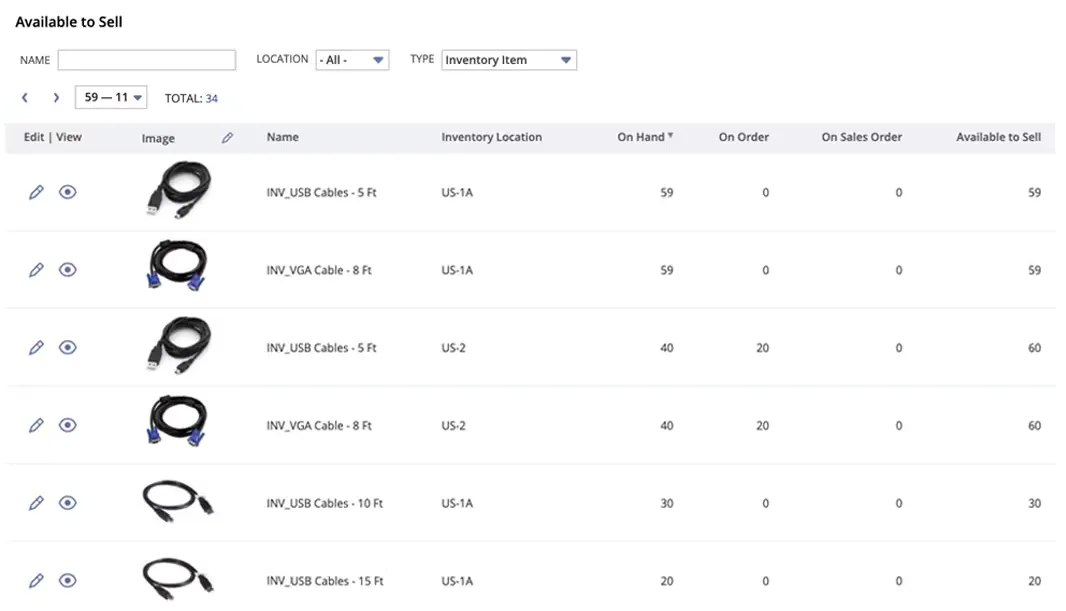Screen dimensions: 1066x611
Task: View the USB Cables 5 Ft US-2 row via eye icon
Action: [x=67, y=348]
